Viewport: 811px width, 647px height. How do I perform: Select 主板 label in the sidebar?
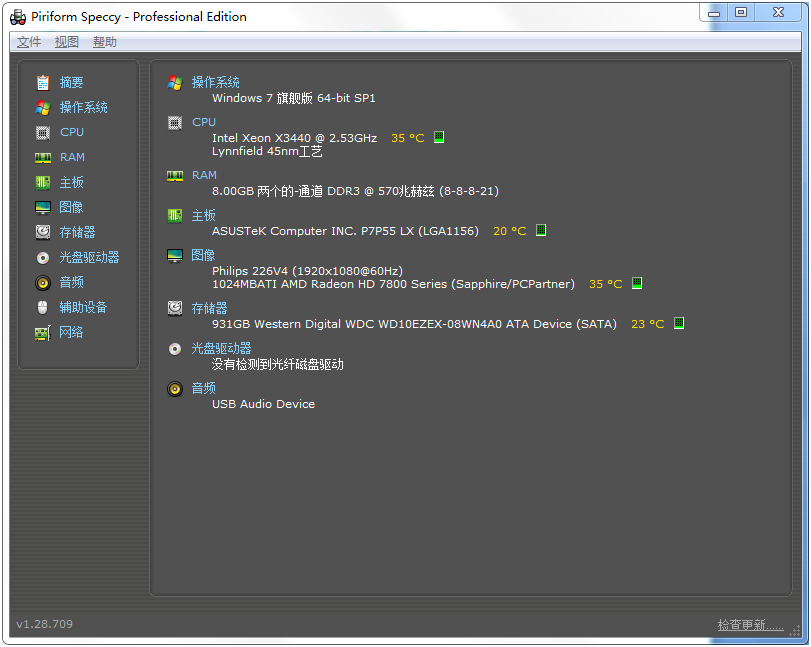point(71,183)
